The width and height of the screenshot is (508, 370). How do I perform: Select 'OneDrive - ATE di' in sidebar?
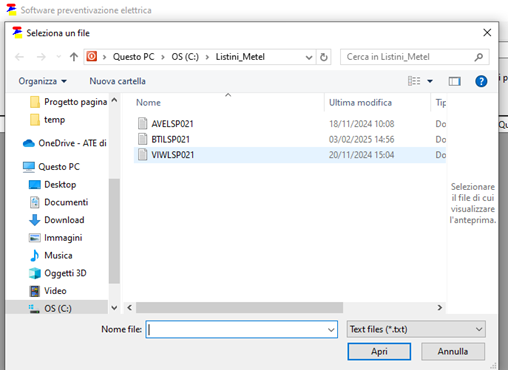pyautogui.click(x=65, y=143)
